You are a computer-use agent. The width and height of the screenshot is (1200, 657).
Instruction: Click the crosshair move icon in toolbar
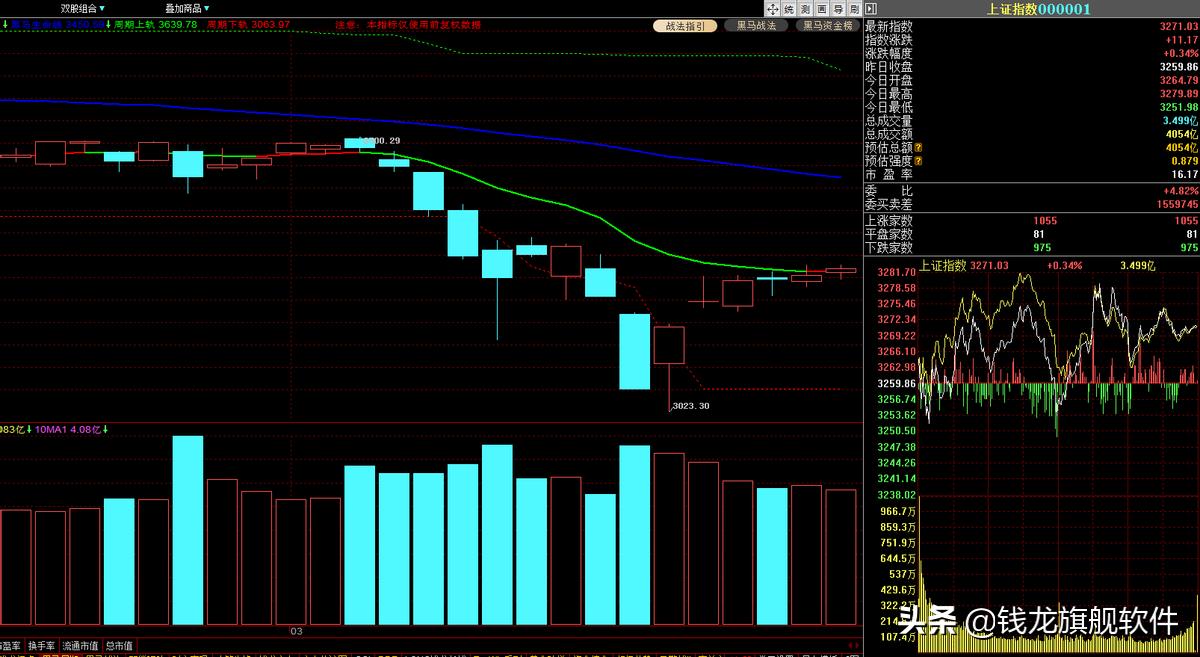coord(773,9)
